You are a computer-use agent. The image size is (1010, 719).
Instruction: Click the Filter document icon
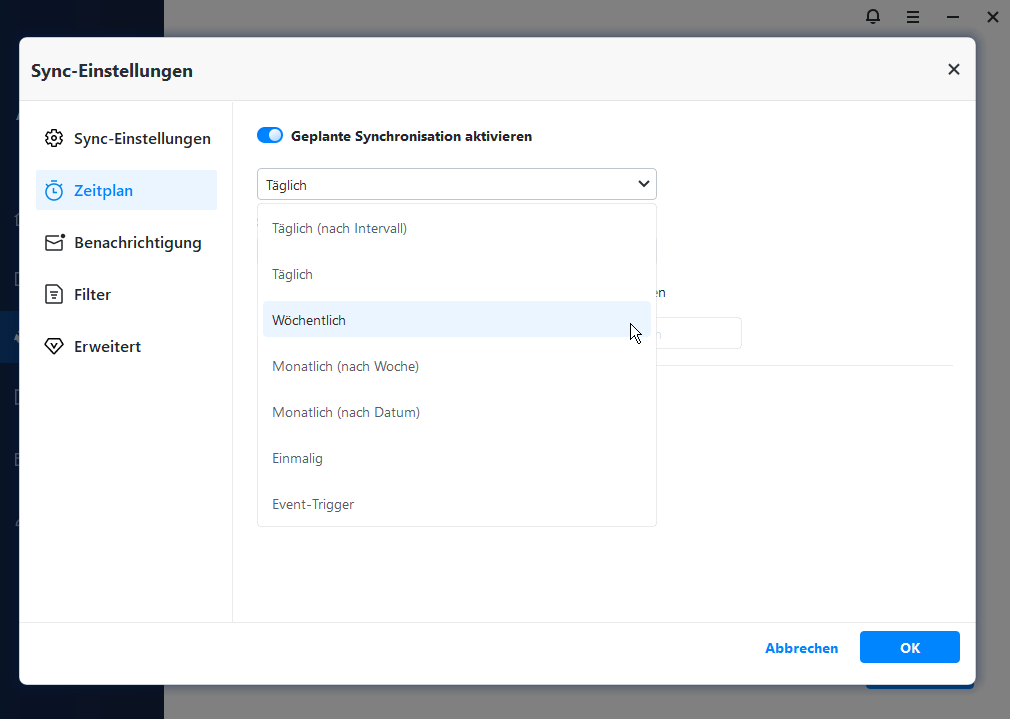pyautogui.click(x=54, y=295)
